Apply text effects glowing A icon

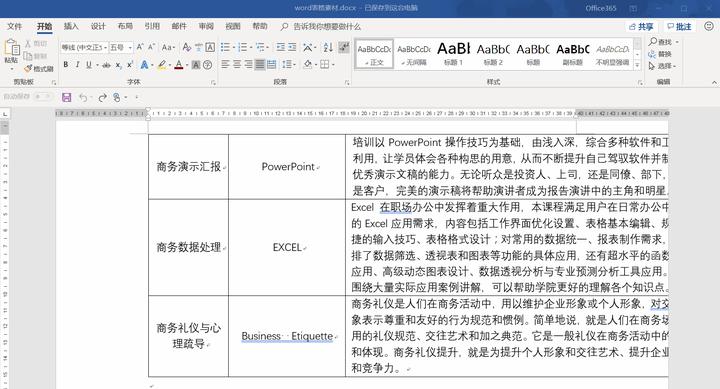pyautogui.click(x=144, y=65)
